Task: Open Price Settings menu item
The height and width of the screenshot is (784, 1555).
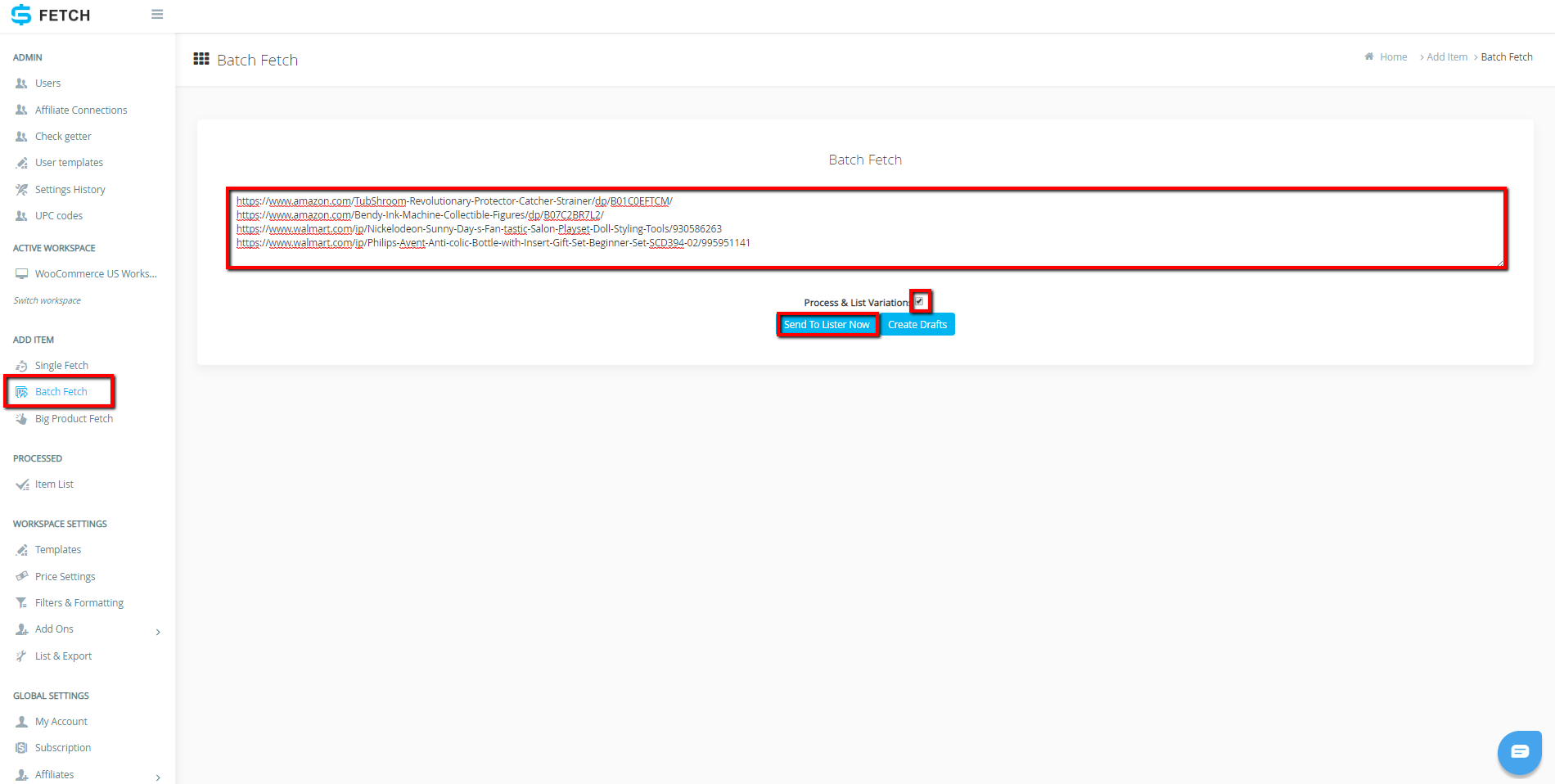Action: (x=65, y=577)
